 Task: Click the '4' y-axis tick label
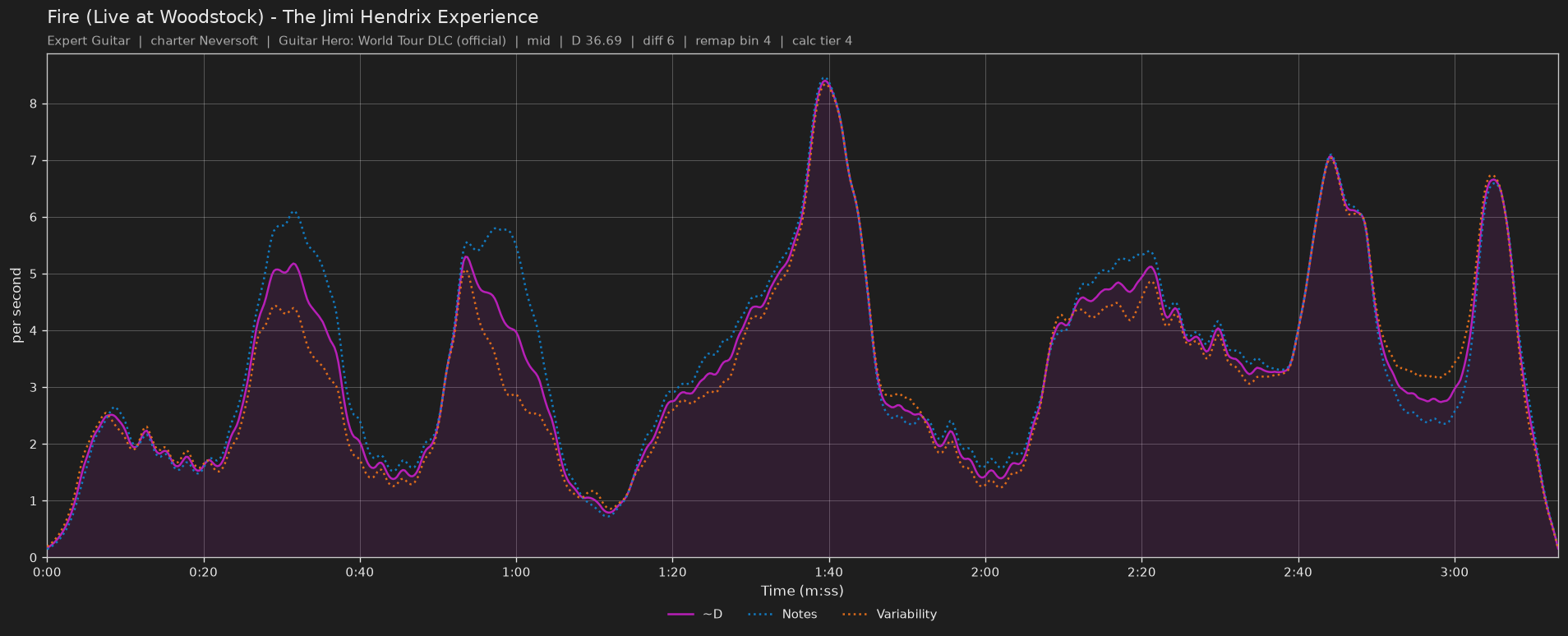tap(34, 331)
